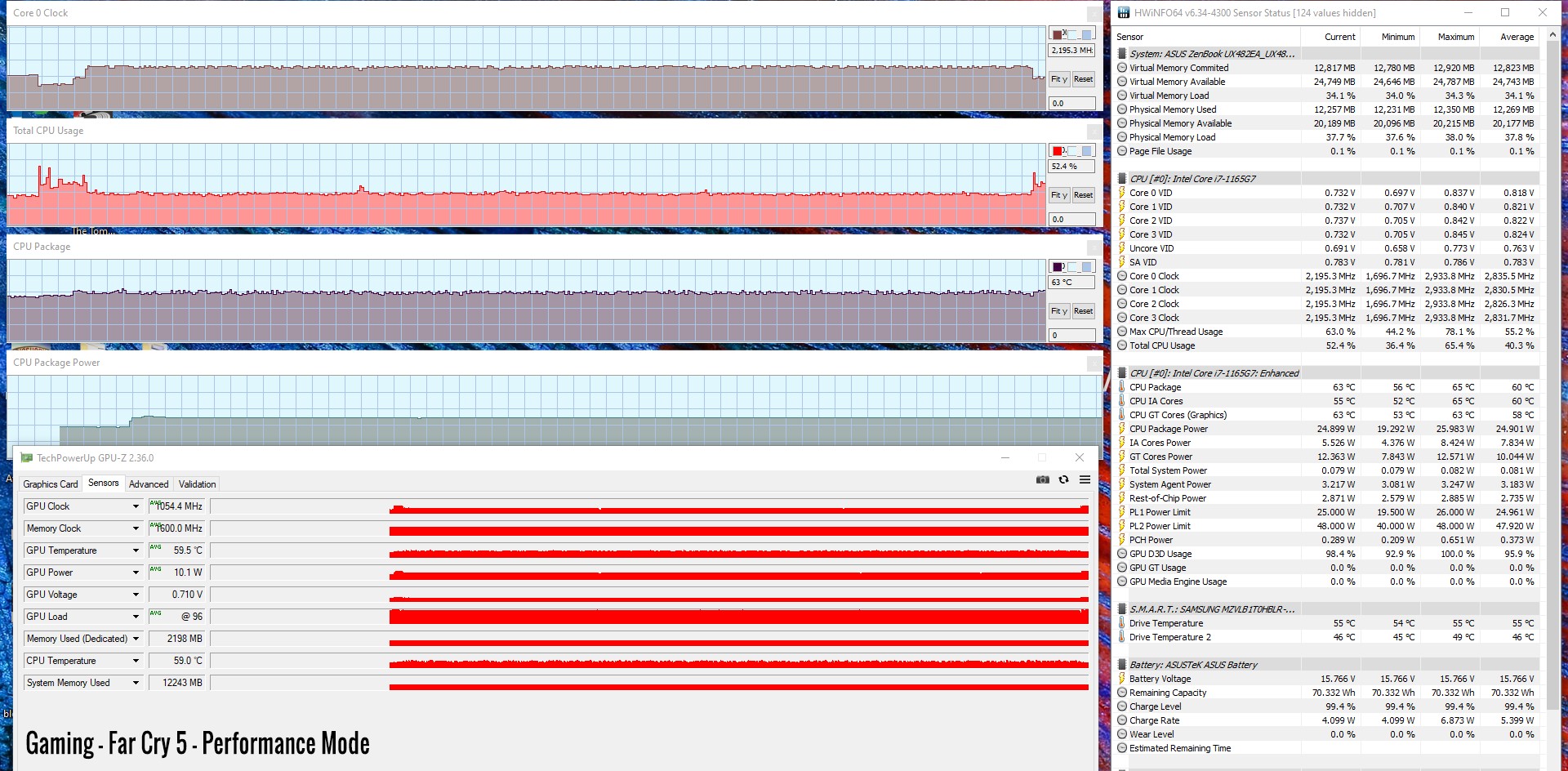The image size is (1568, 771).
Task: Click the icon beside Total CPU Usage sensor
Action: (x=1122, y=345)
